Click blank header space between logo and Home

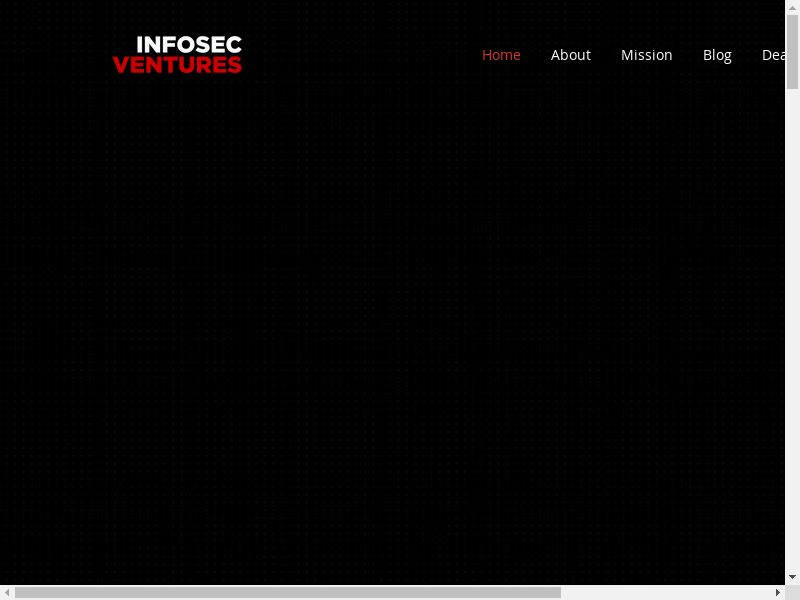pos(360,55)
